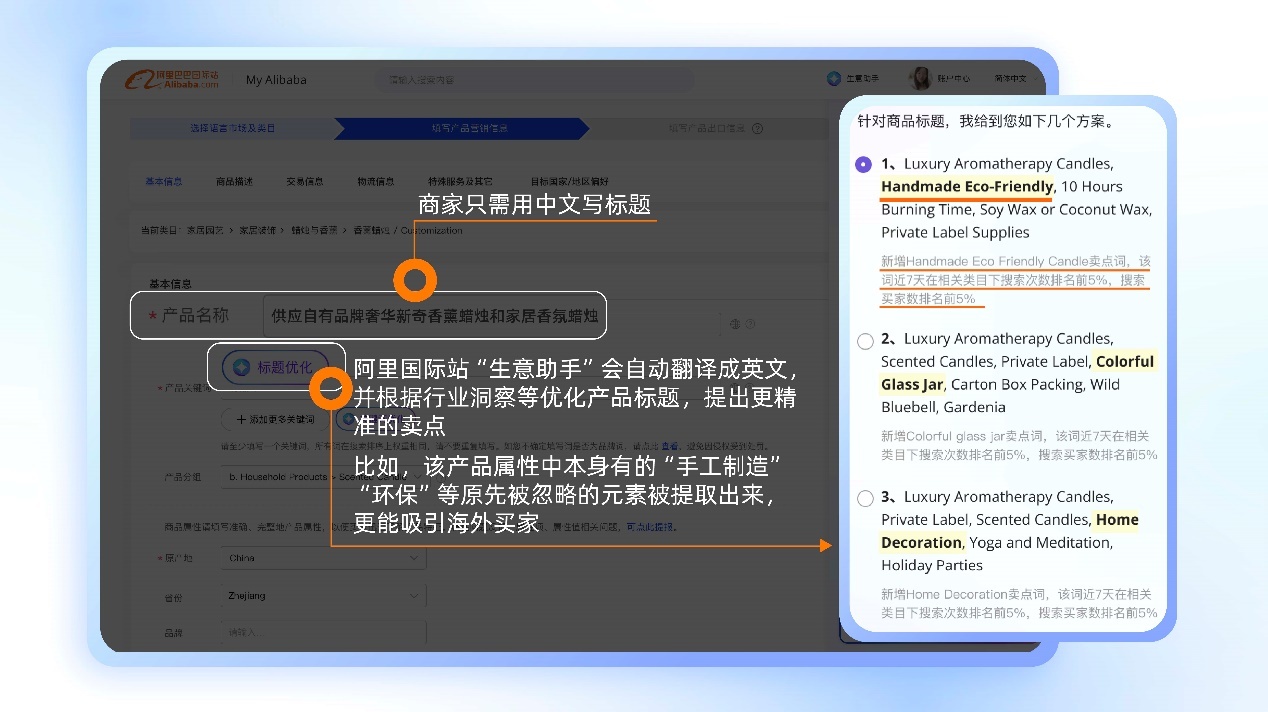Expand the 省份 Zhejiang dropdown
This screenshot has height=712, width=1268.
point(323,596)
